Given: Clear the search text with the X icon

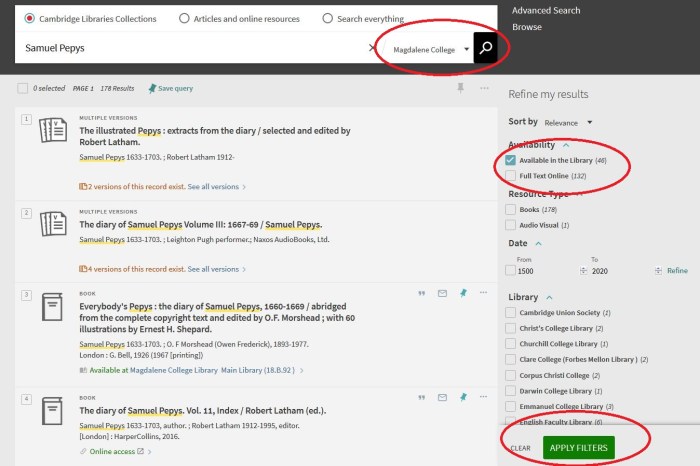Looking at the screenshot, I should 372,48.
